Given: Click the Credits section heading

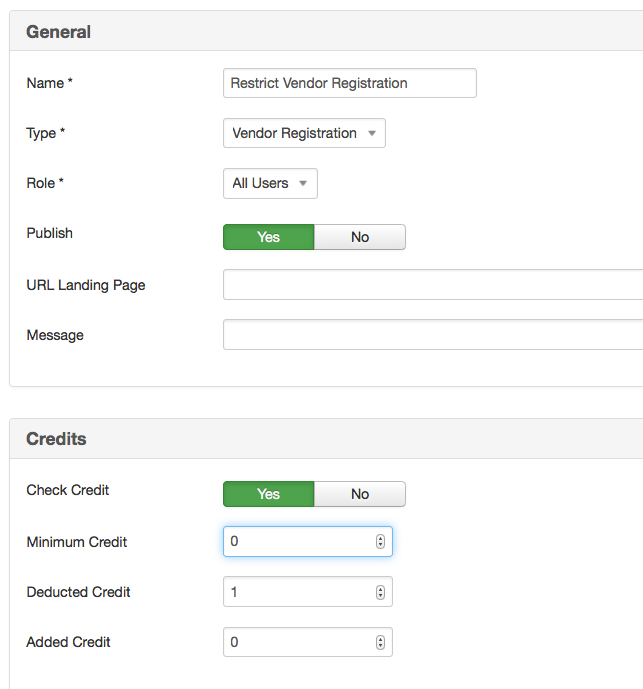Looking at the screenshot, I should (56, 439).
